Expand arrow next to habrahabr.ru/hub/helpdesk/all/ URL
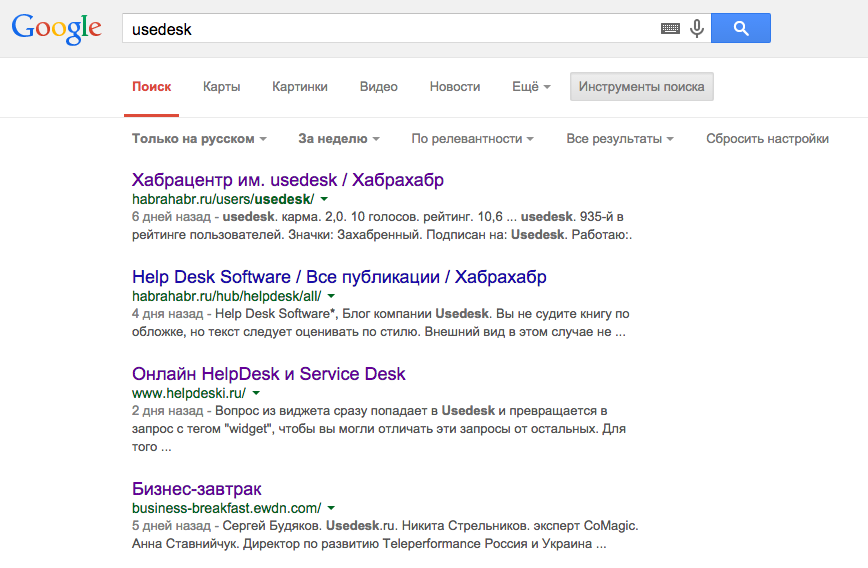The height and width of the screenshot is (568, 868). 331,297
